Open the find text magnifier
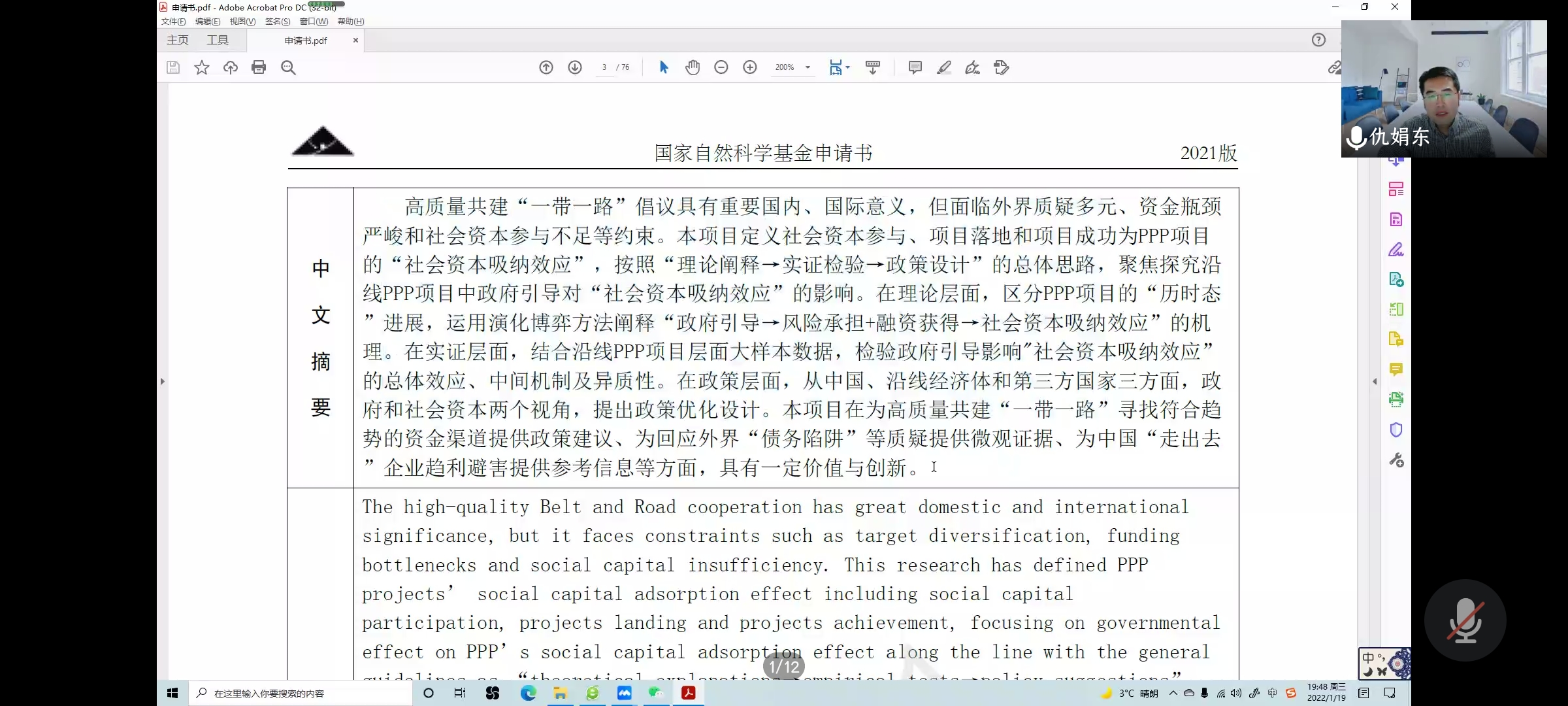The image size is (1568, 706). pos(288,67)
